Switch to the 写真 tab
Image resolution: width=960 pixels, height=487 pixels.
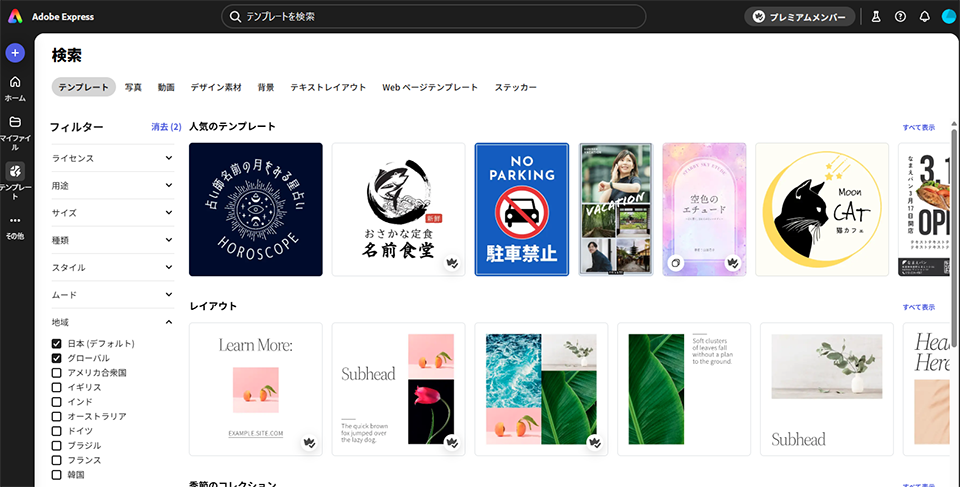[133, 88]
